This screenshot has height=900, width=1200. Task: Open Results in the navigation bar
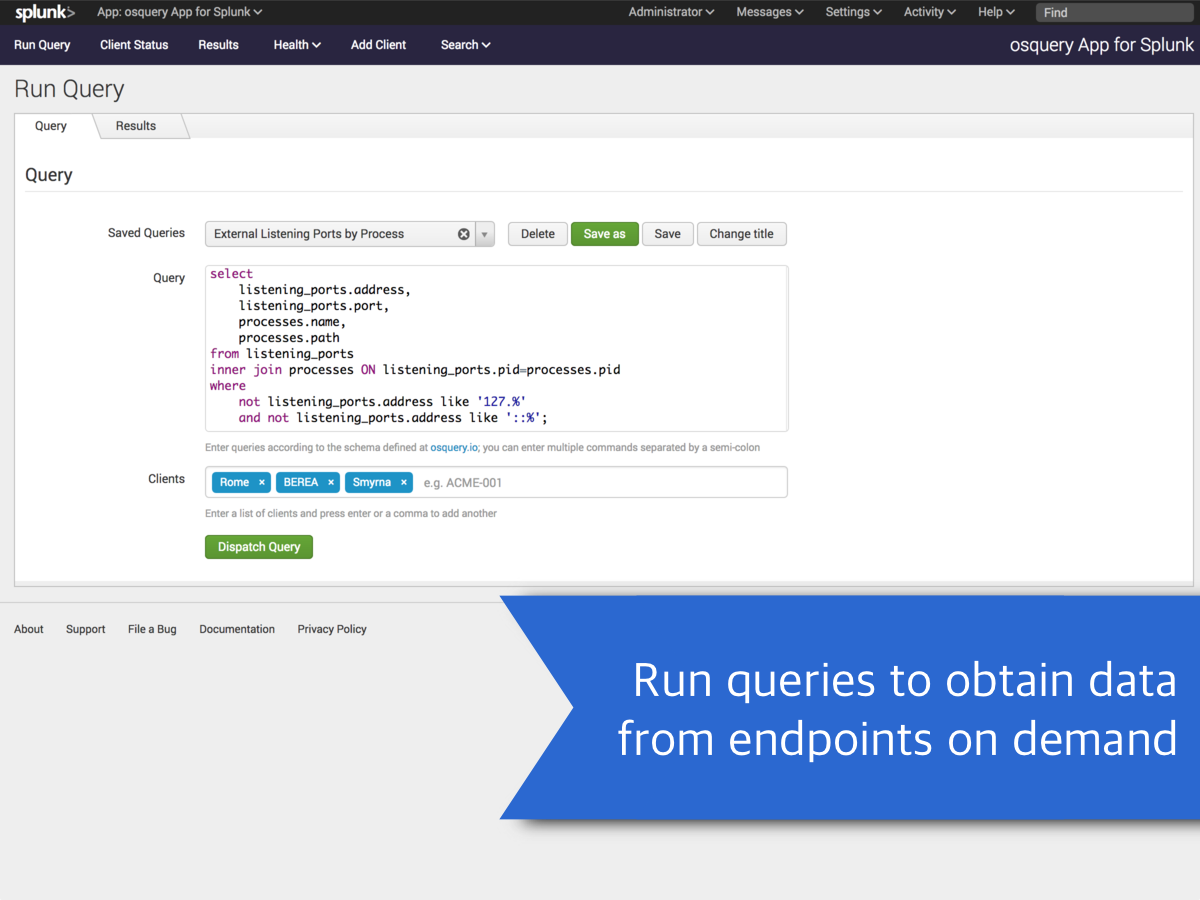click(218, 45)
